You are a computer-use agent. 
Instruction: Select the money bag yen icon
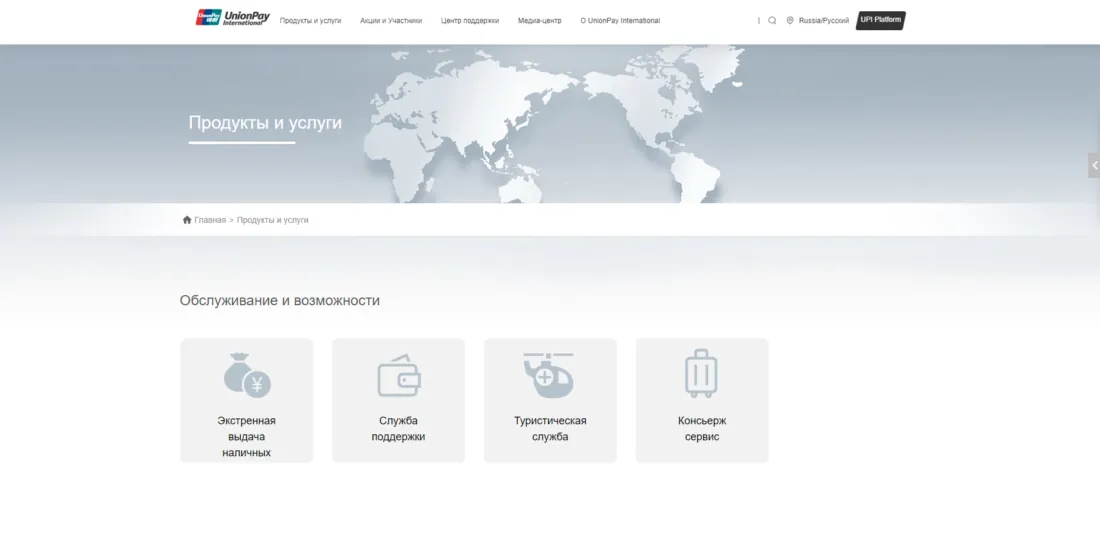247,376
